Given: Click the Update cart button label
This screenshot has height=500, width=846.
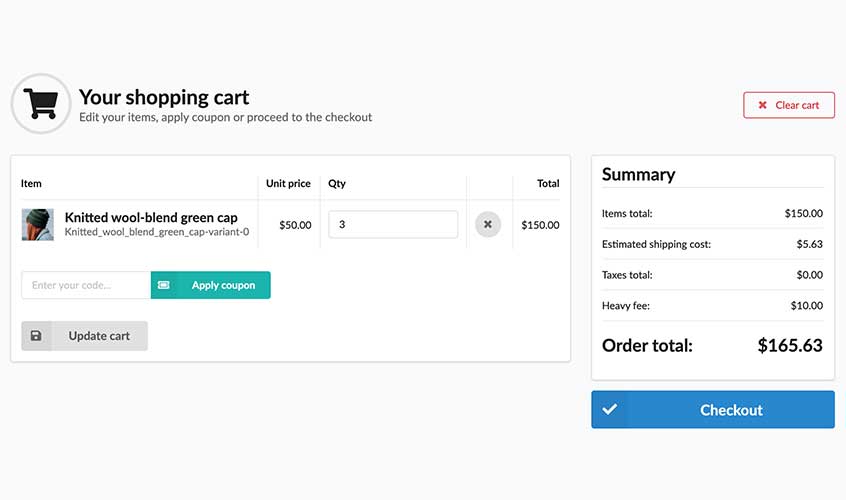Looking at the screenshot, I should pos(99,336).
